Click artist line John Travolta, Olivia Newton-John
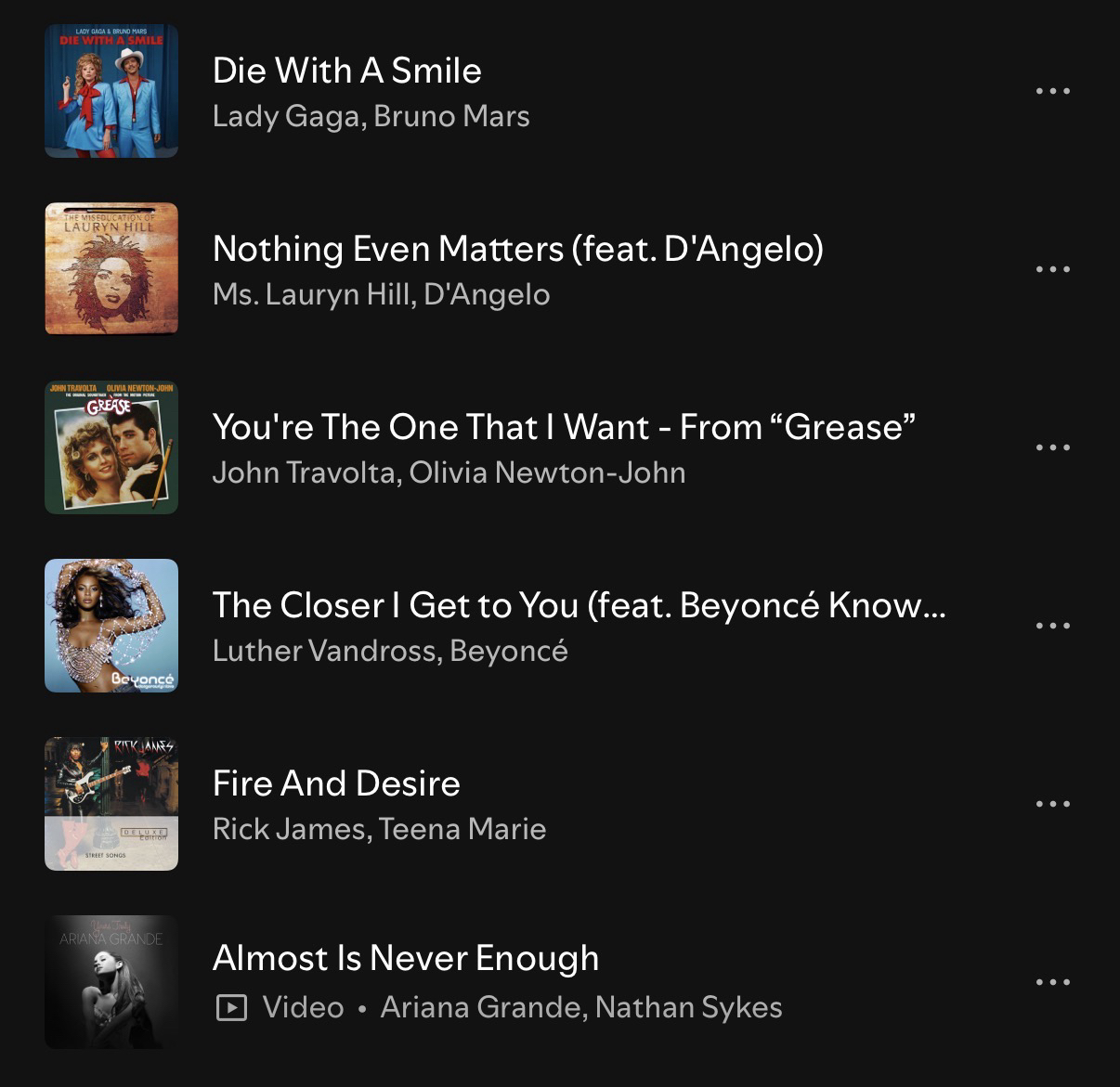 (449, 472)
